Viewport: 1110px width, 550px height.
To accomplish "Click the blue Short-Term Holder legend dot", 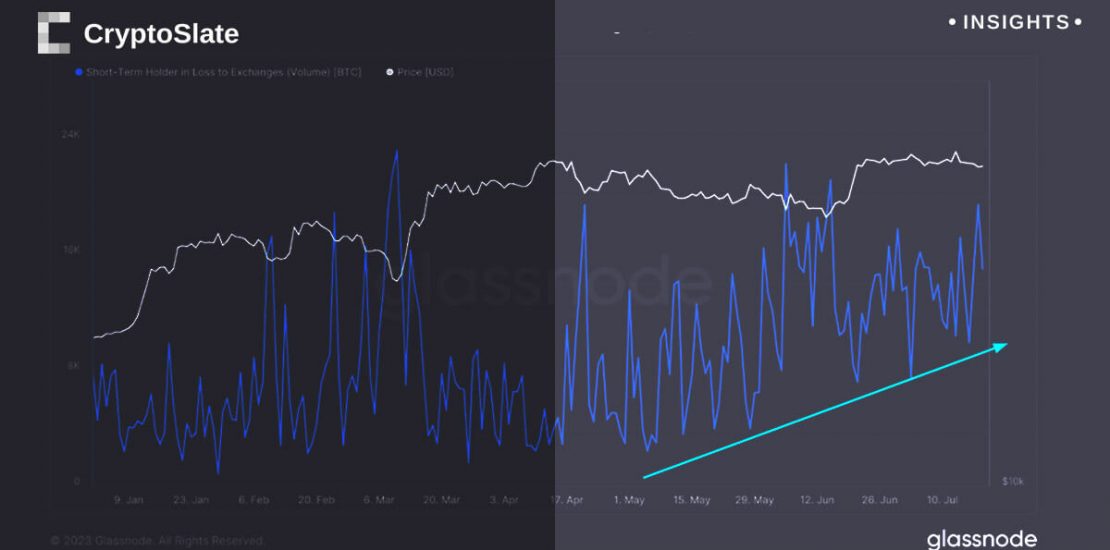I will click(78, 73).
